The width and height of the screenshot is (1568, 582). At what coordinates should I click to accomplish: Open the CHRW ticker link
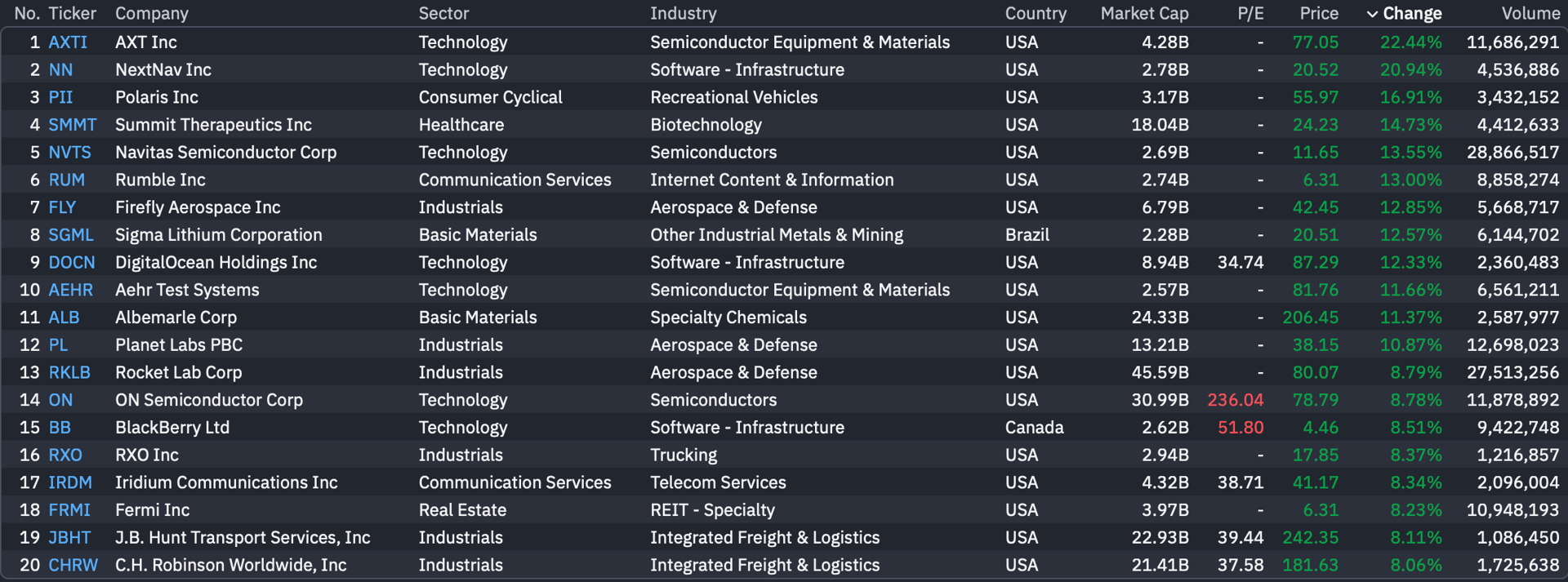click(73, 566)
